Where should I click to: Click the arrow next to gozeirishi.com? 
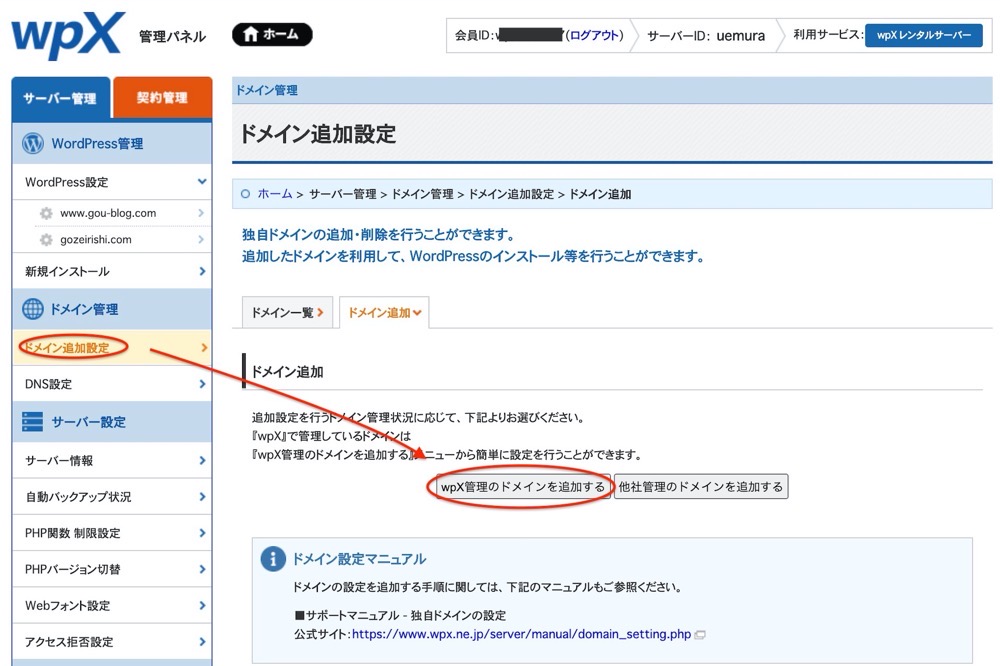pos(201,240)
